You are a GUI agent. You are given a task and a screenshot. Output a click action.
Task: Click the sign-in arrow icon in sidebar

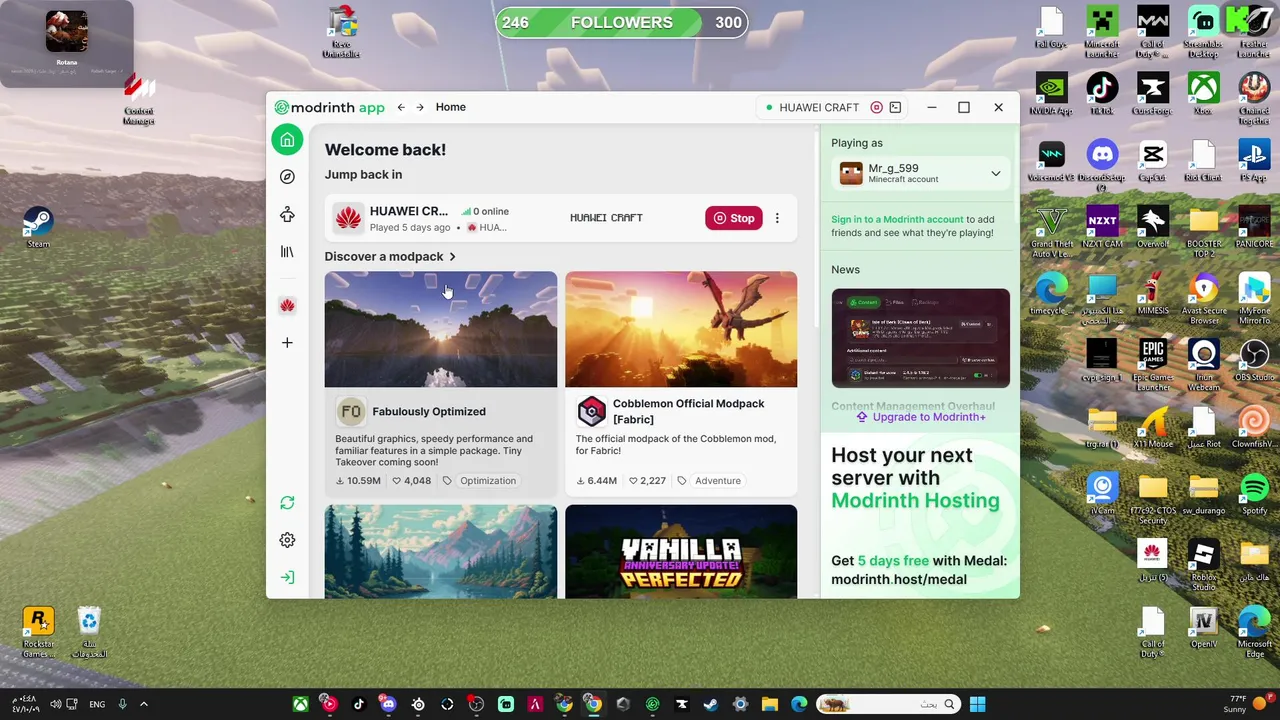[287, 578]
